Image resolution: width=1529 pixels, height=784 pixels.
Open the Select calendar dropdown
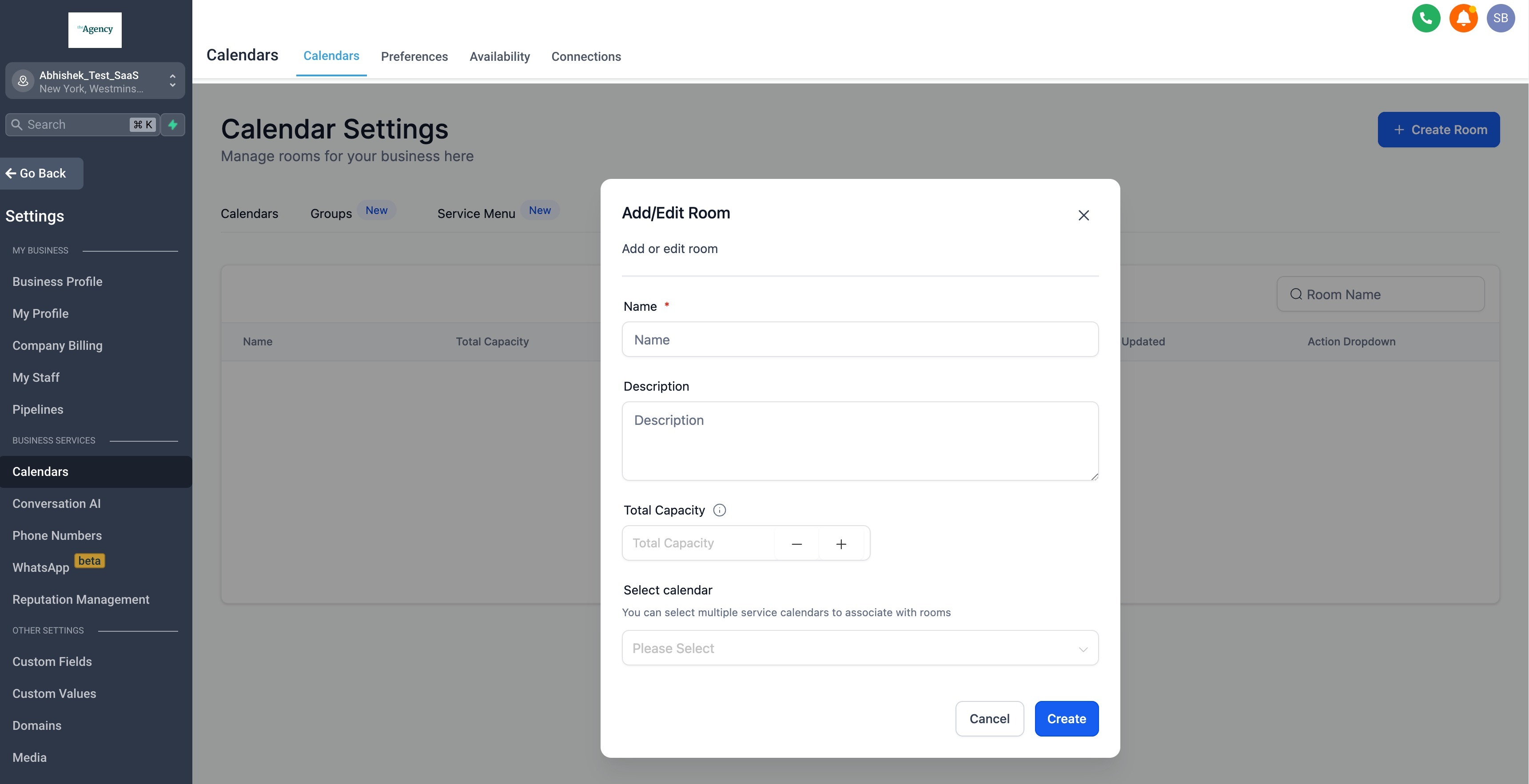click(860, 648)
